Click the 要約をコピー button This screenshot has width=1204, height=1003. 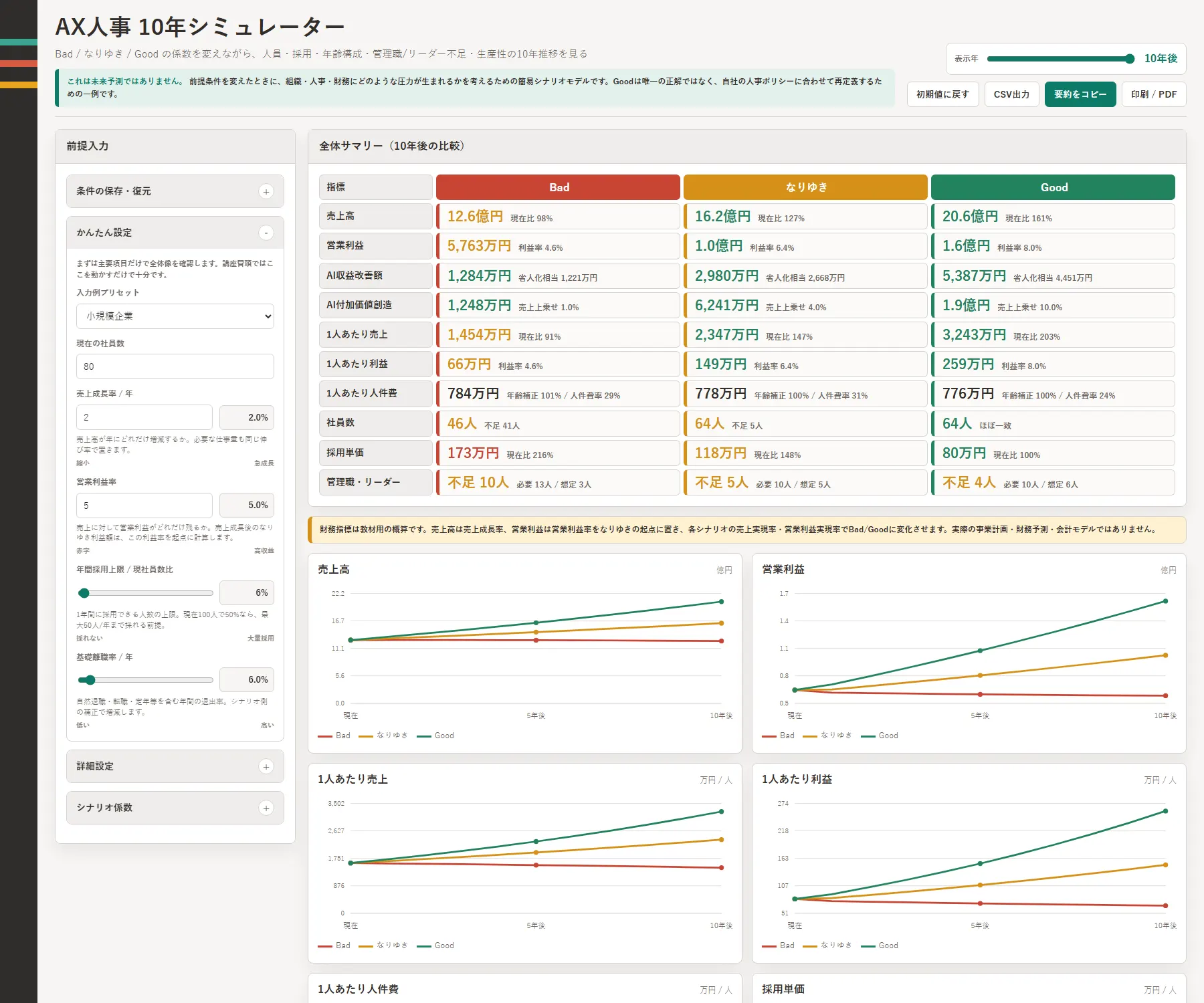pyautogui.click(x=1080, y=94)
